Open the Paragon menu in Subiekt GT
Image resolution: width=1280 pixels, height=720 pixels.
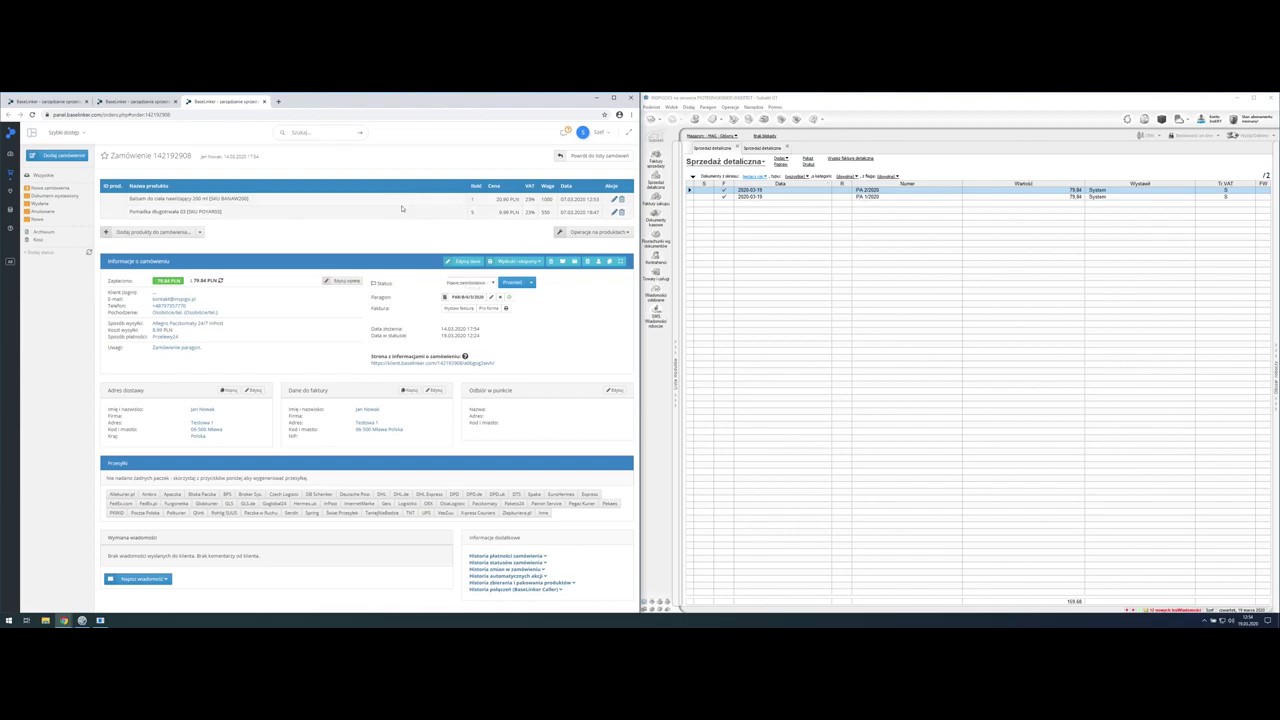pos(708,107)
